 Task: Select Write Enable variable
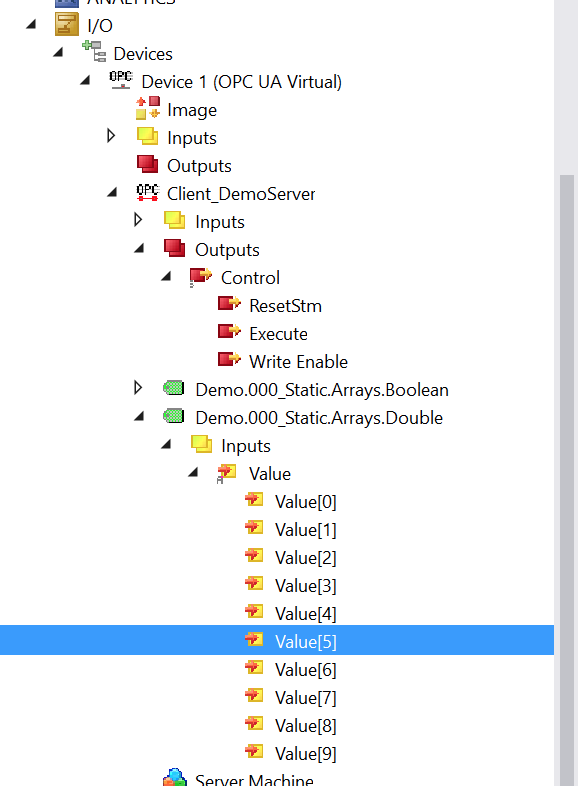coord(298,362)
